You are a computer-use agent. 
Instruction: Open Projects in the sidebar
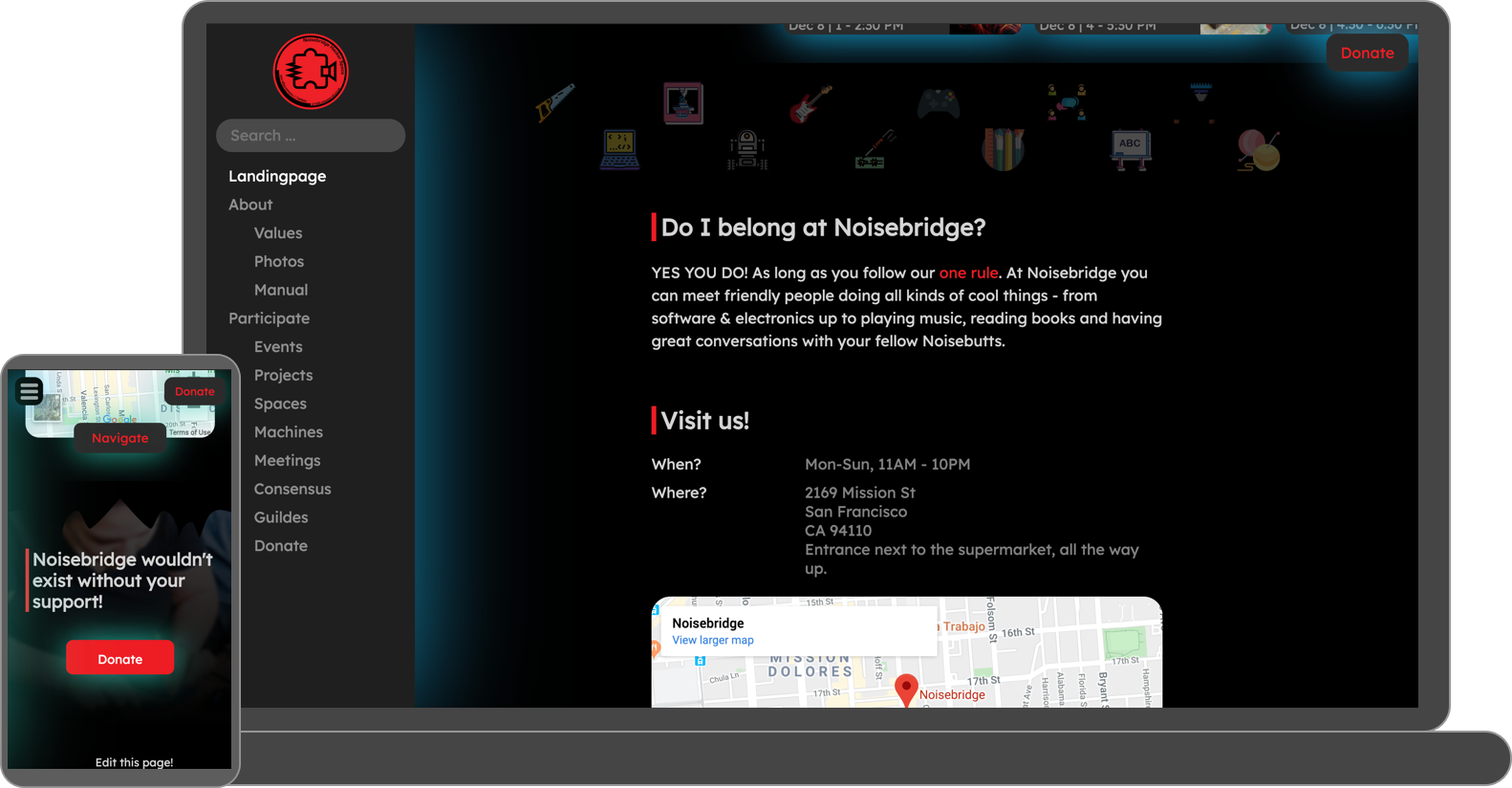coord(284,375)
